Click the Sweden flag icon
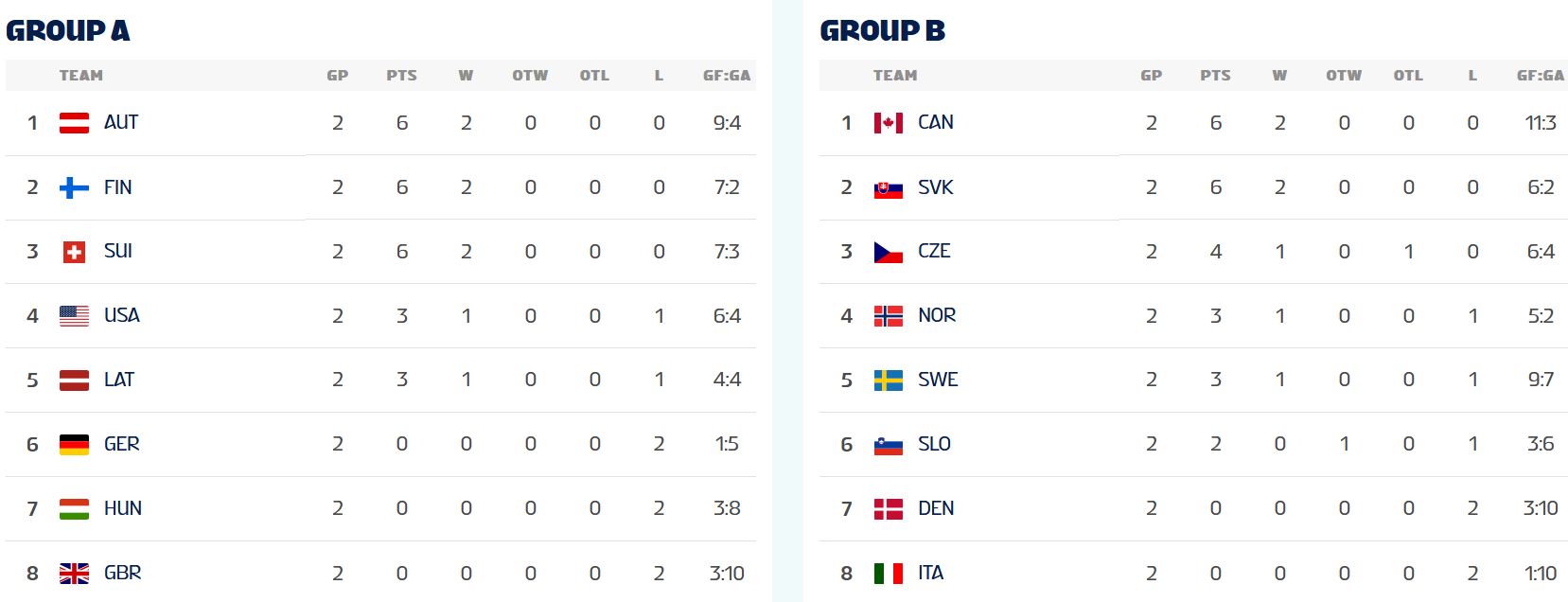1568x602 pixels. pos(888,381)
